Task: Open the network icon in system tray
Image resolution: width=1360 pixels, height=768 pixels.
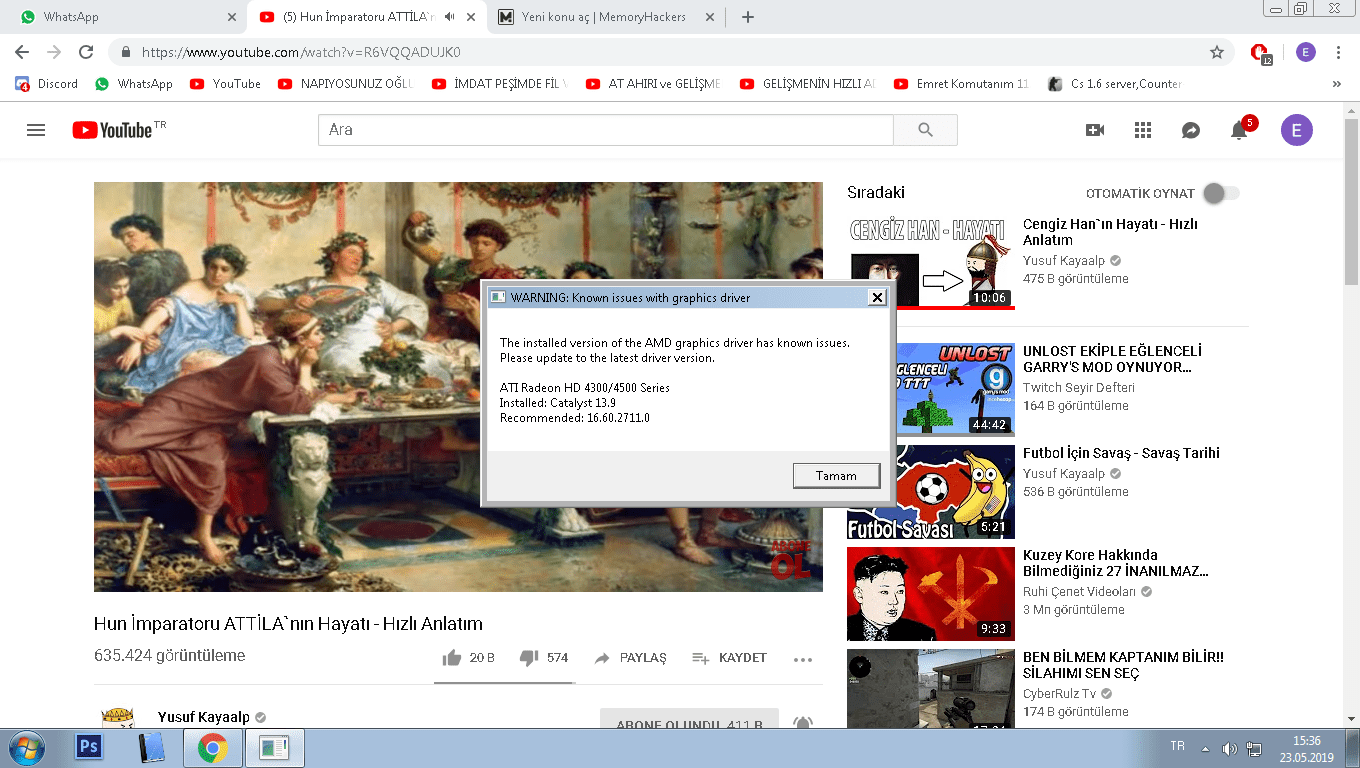Action: click(x=1254, y=749)
